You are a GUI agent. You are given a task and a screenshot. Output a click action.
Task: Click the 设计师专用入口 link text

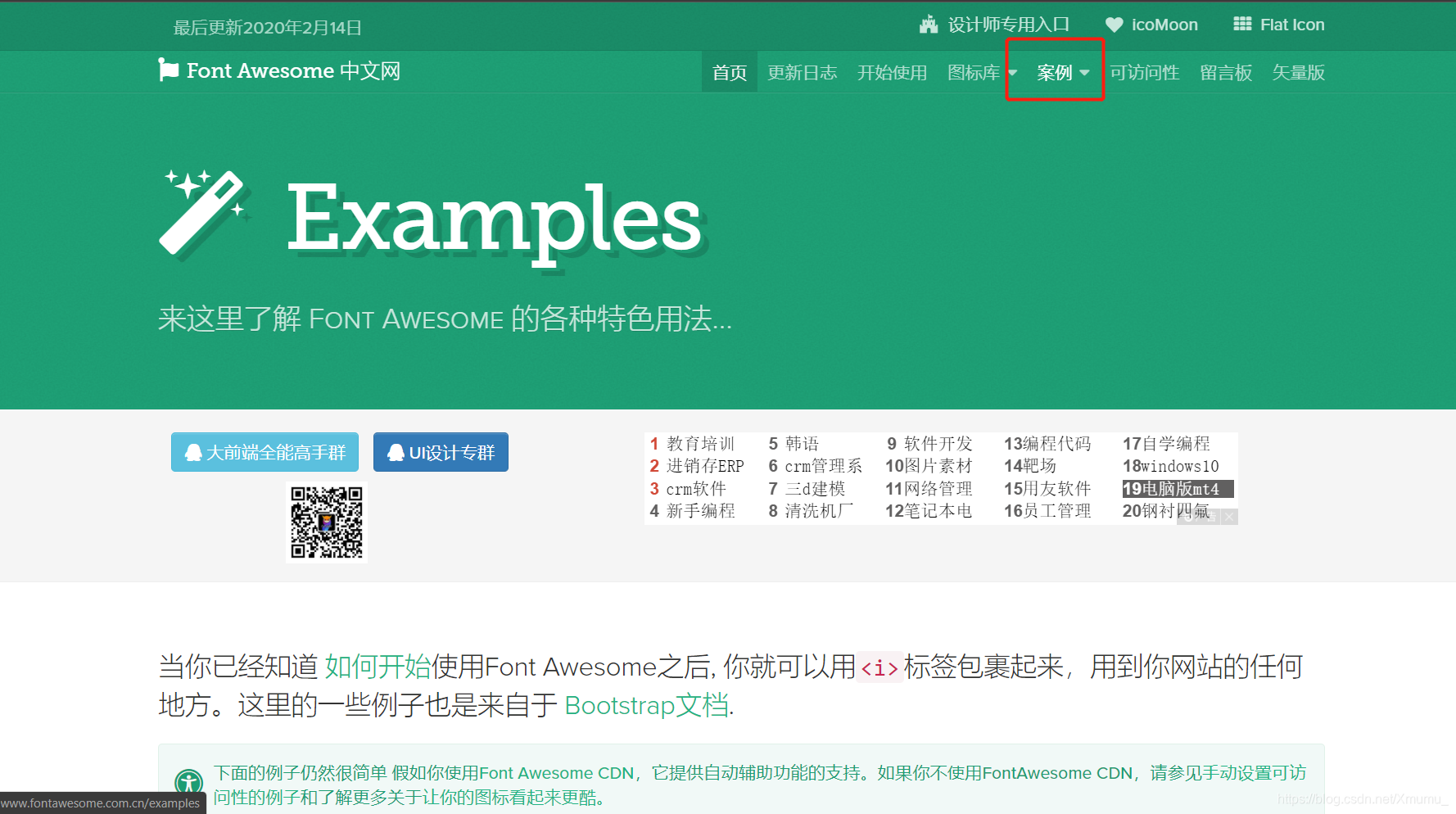point(1009,25)
